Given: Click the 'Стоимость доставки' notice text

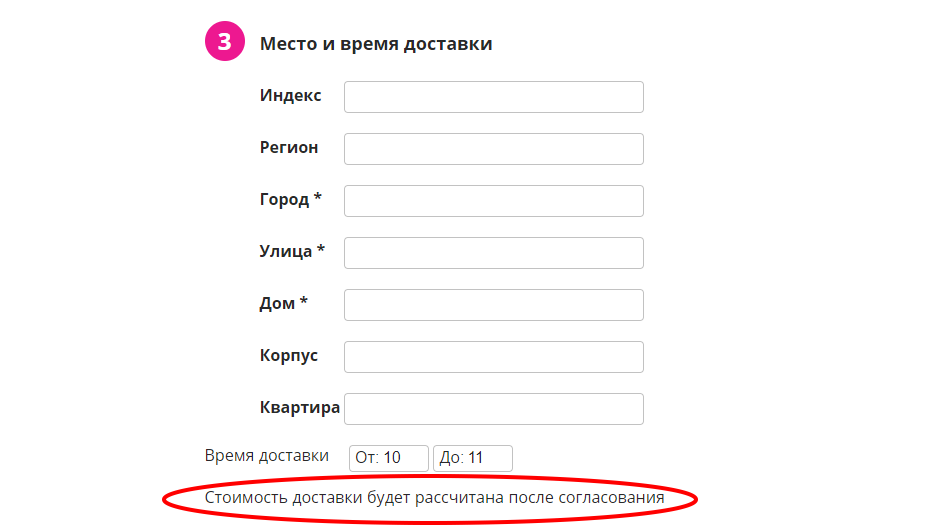Looking at the screenshot, I should [x=434, y=497].
